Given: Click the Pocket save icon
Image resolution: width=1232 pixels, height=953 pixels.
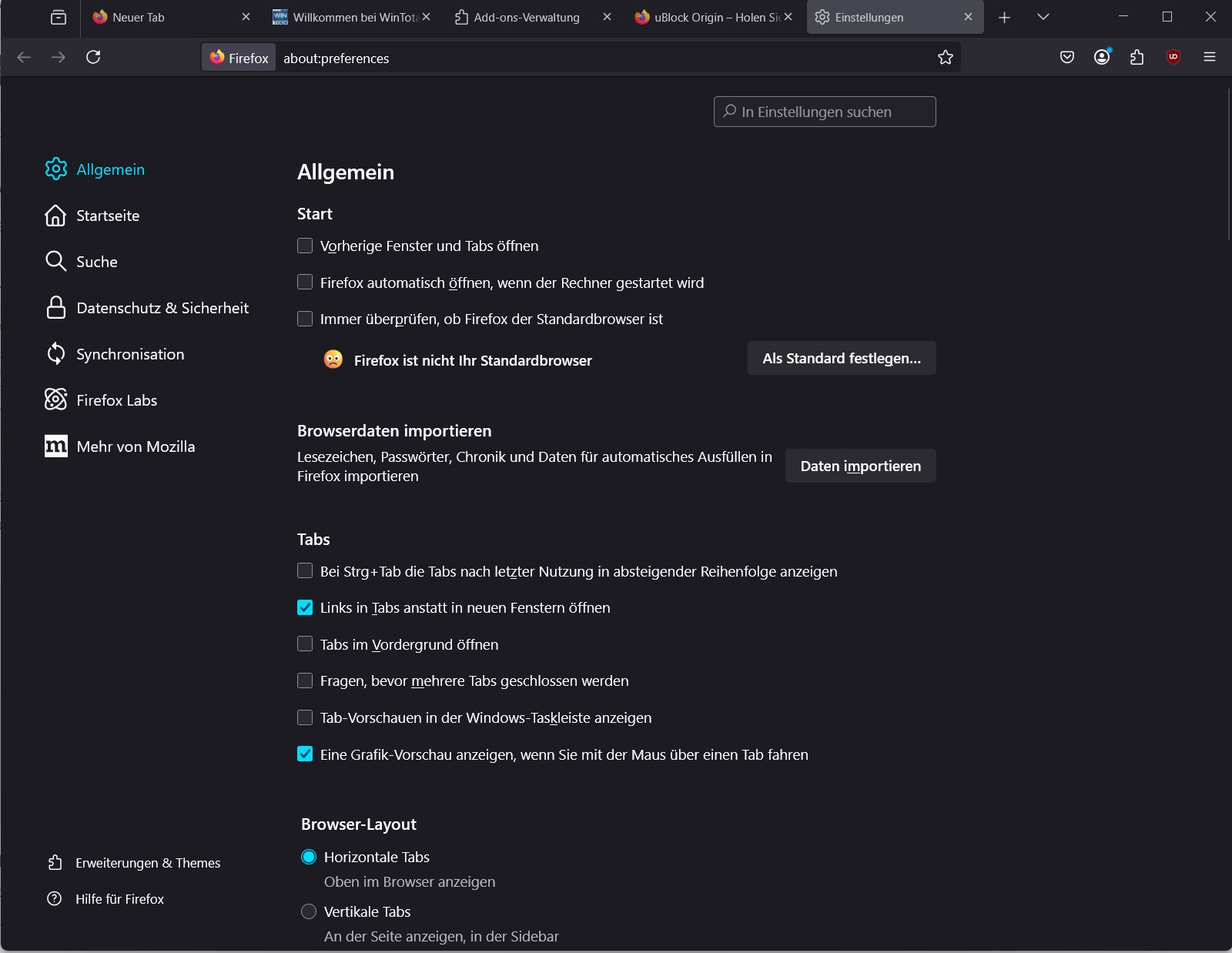Looking at the screenshot, I should click(x=1067, y=57).
